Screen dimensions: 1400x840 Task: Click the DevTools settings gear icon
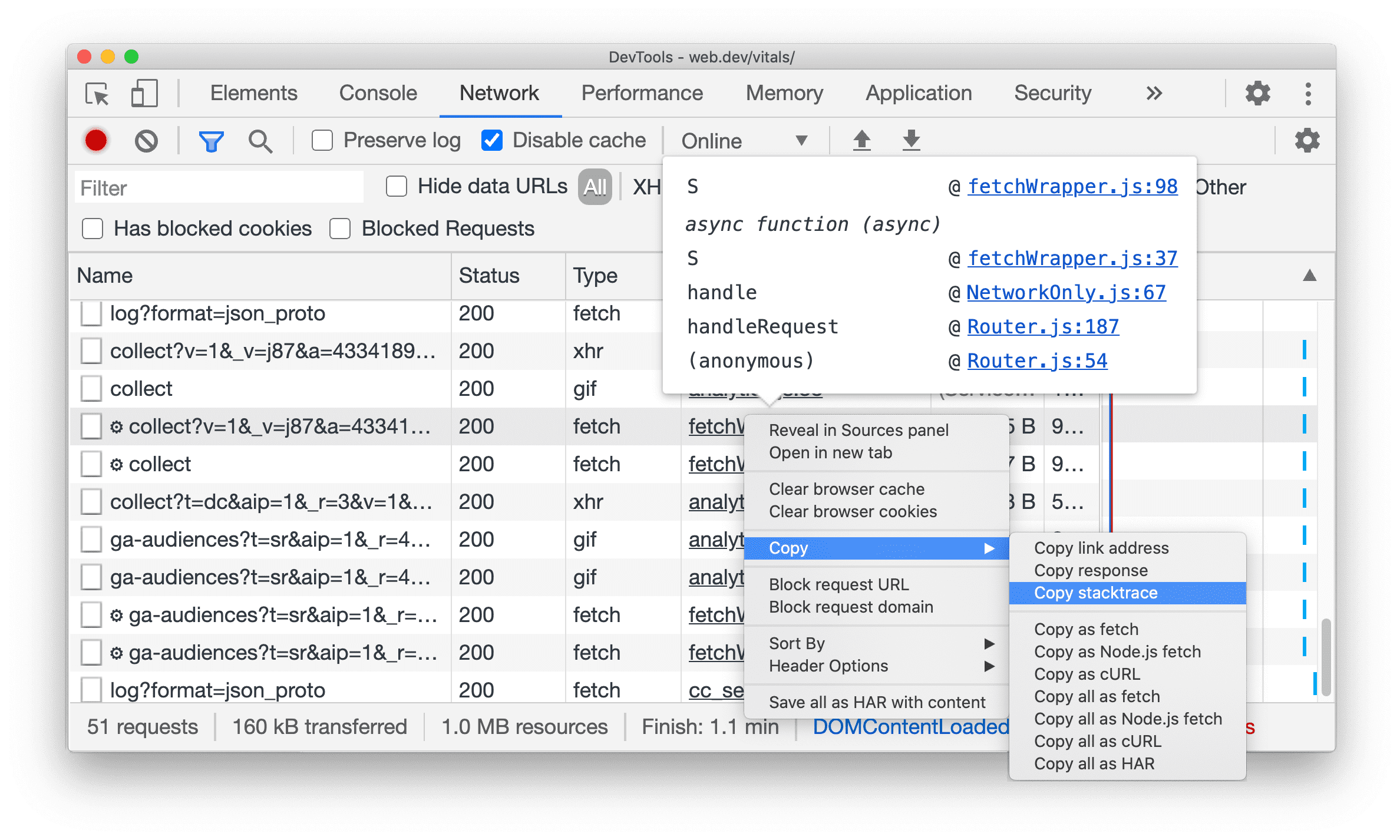1259,93
